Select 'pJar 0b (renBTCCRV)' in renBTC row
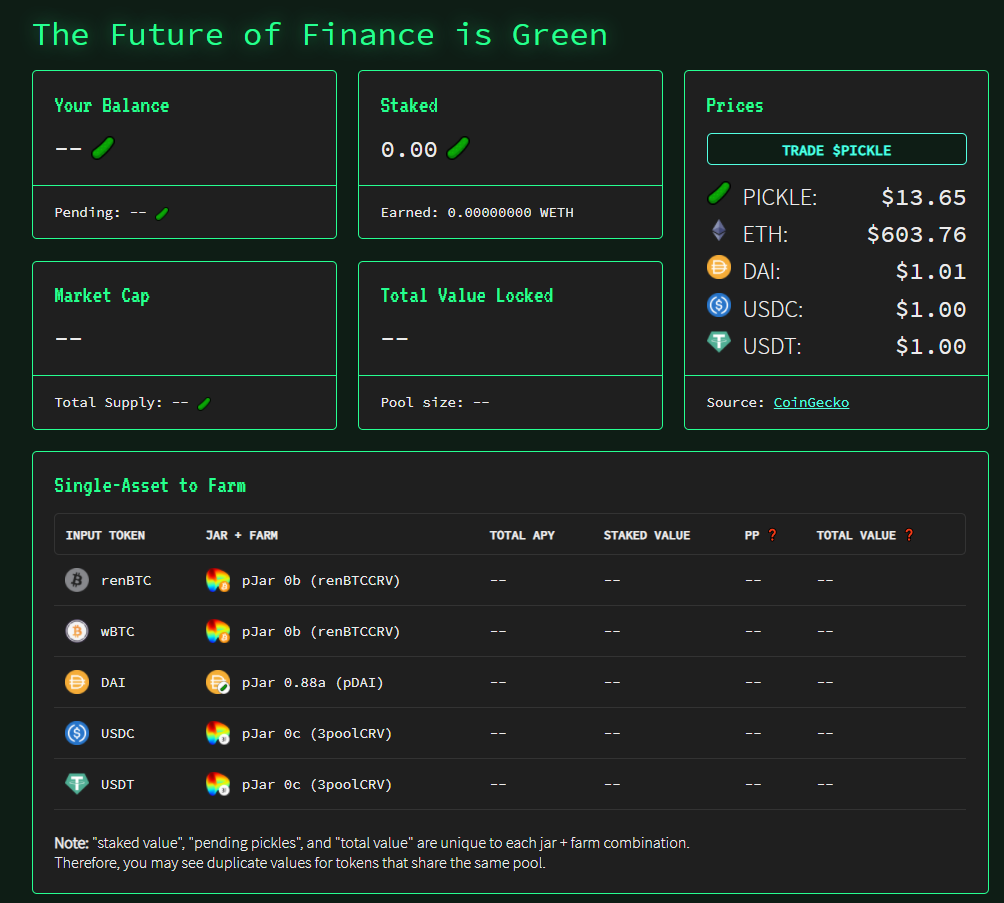 click(321, 580)
